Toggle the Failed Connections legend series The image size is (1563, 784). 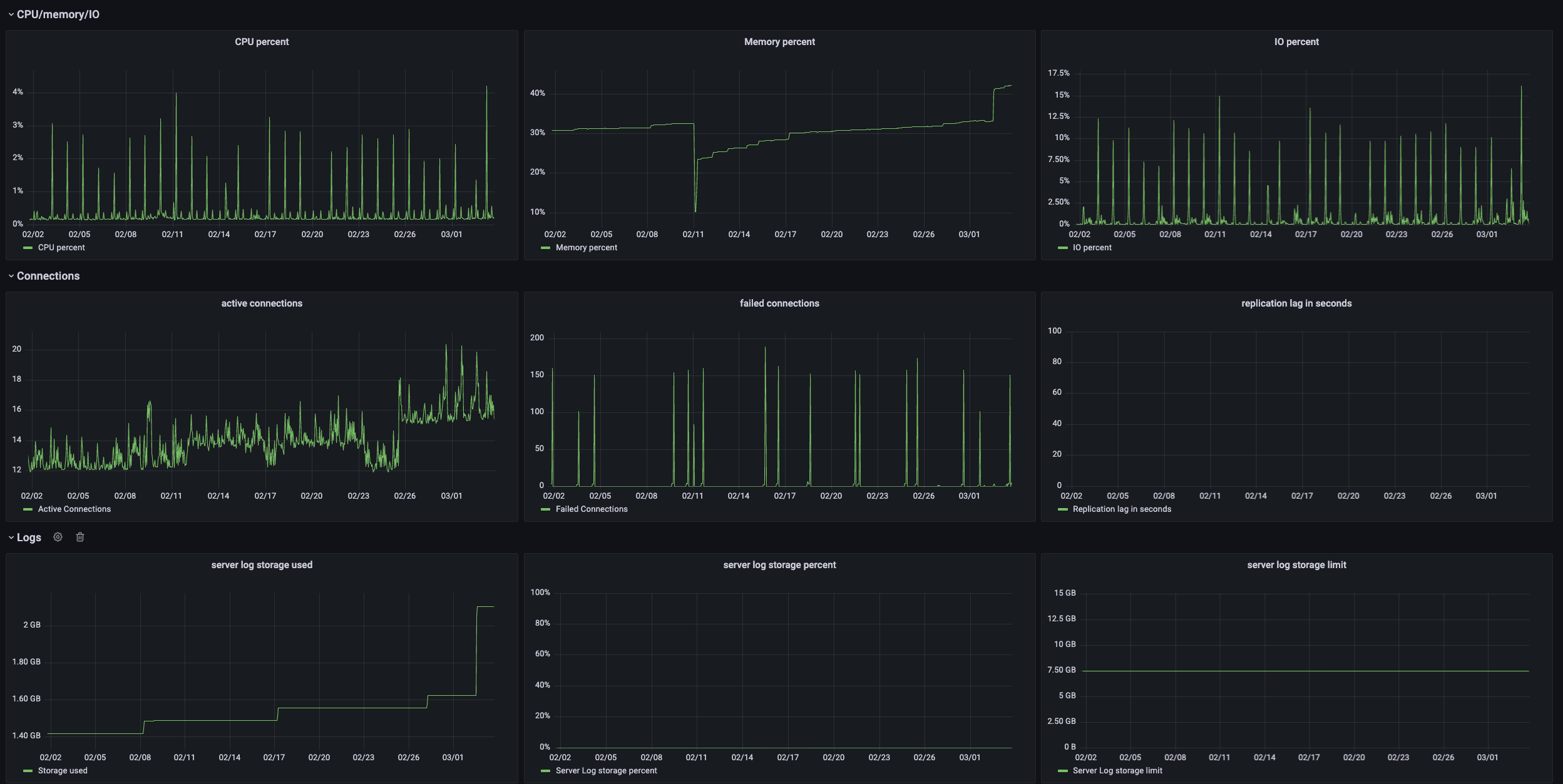[592, 509]
